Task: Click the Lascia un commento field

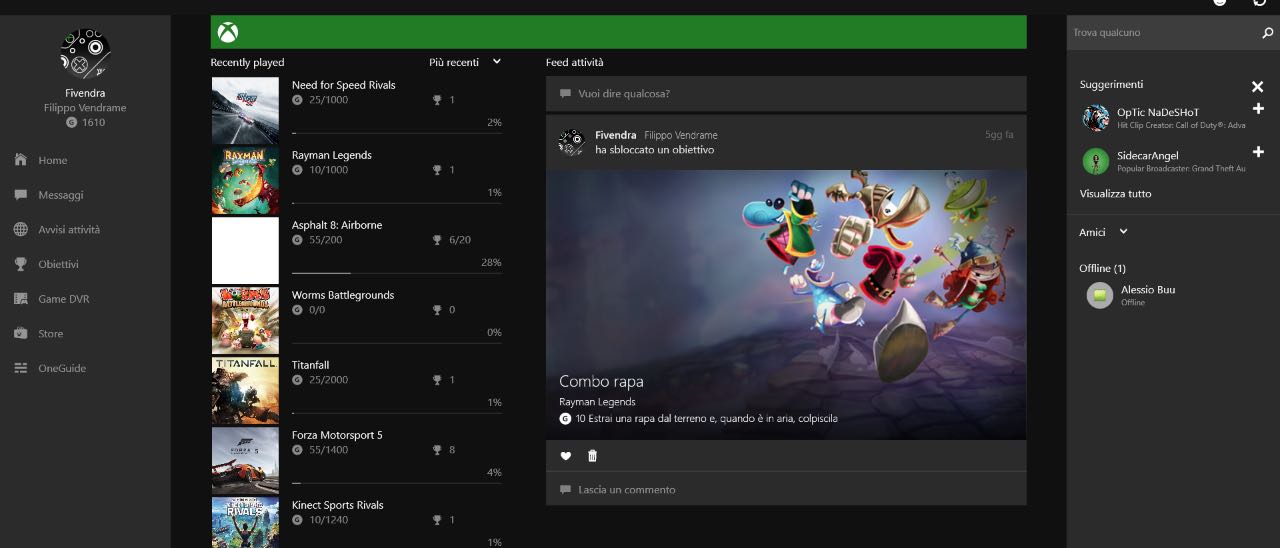Action: click(786, 489)
